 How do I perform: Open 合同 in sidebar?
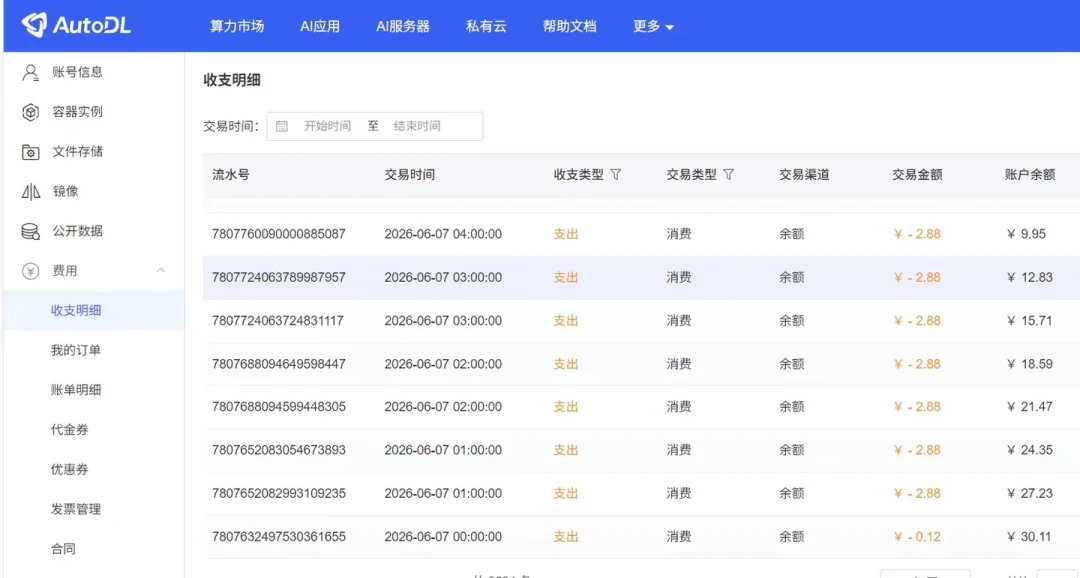tap(63, 549)
